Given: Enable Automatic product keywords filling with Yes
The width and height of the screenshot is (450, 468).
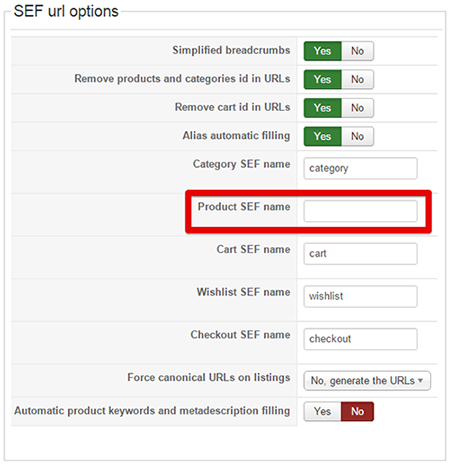Looking at the screenshot, I should (322, 411).
